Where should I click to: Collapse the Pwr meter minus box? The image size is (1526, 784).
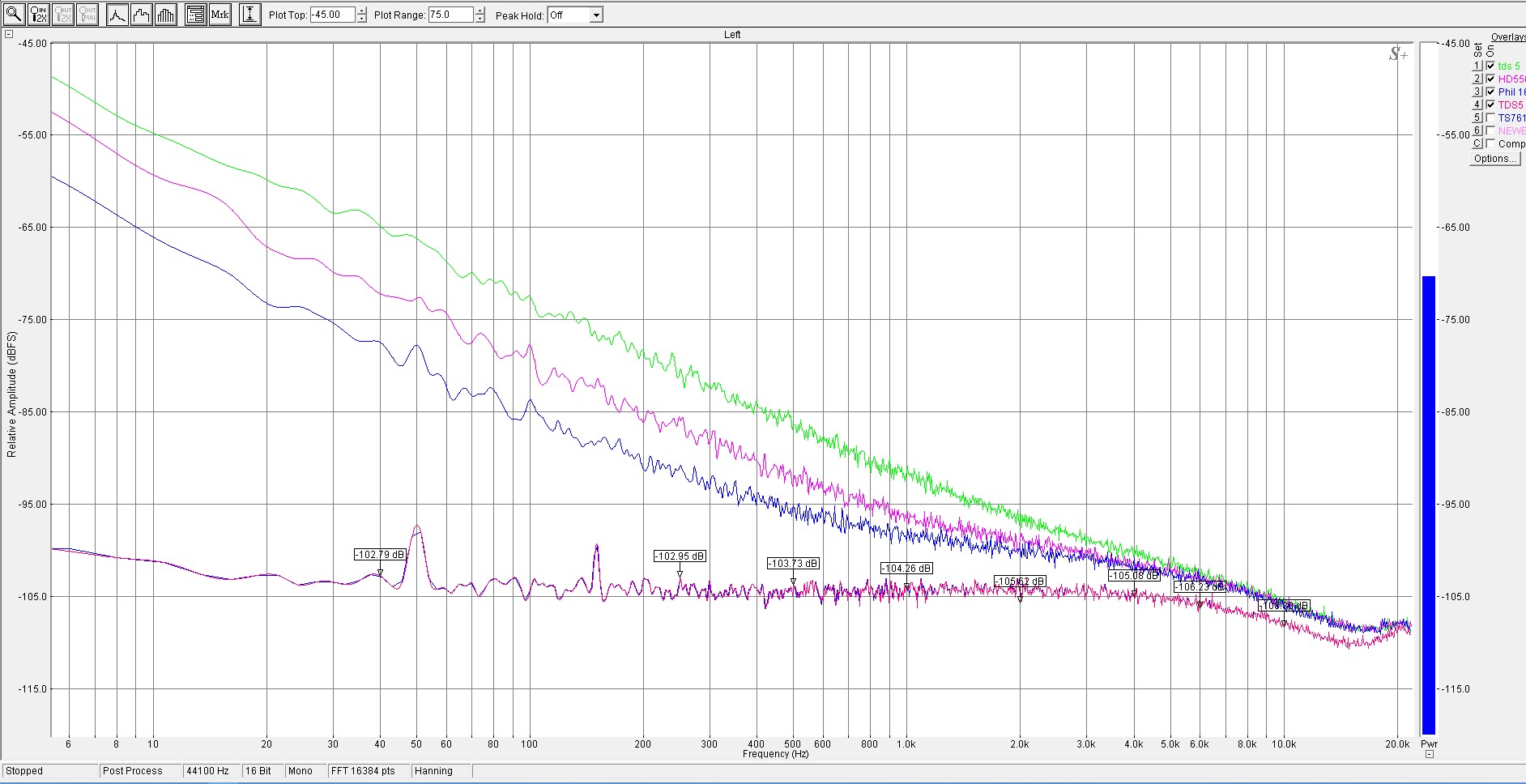(1430, 754)
